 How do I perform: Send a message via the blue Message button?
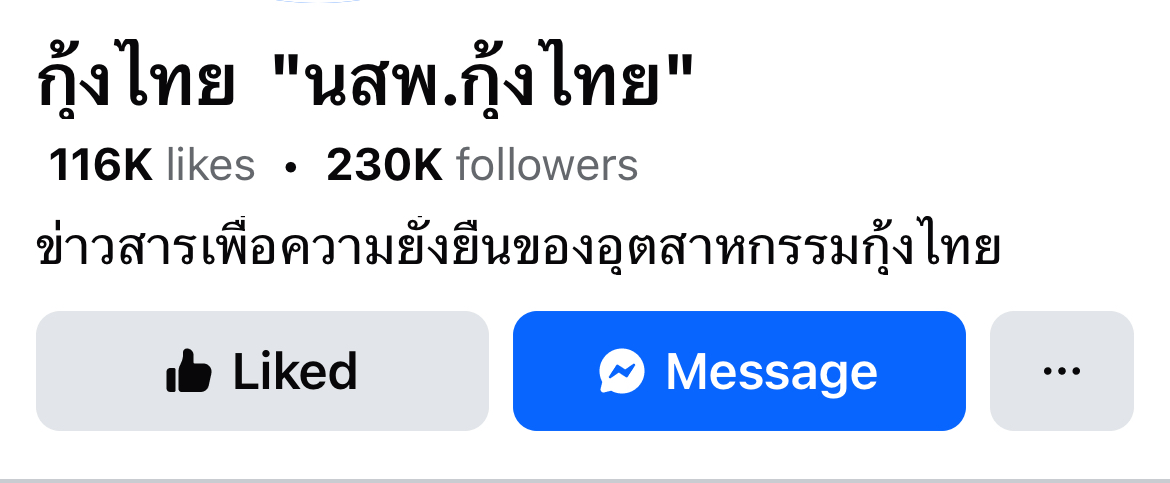[739, 371]
